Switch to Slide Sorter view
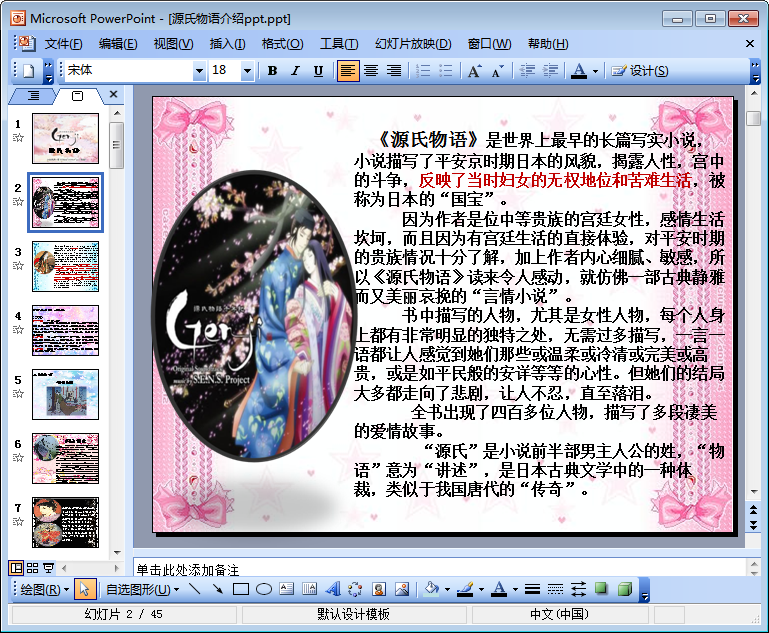The image size is (769, 633). coord(32,568)
